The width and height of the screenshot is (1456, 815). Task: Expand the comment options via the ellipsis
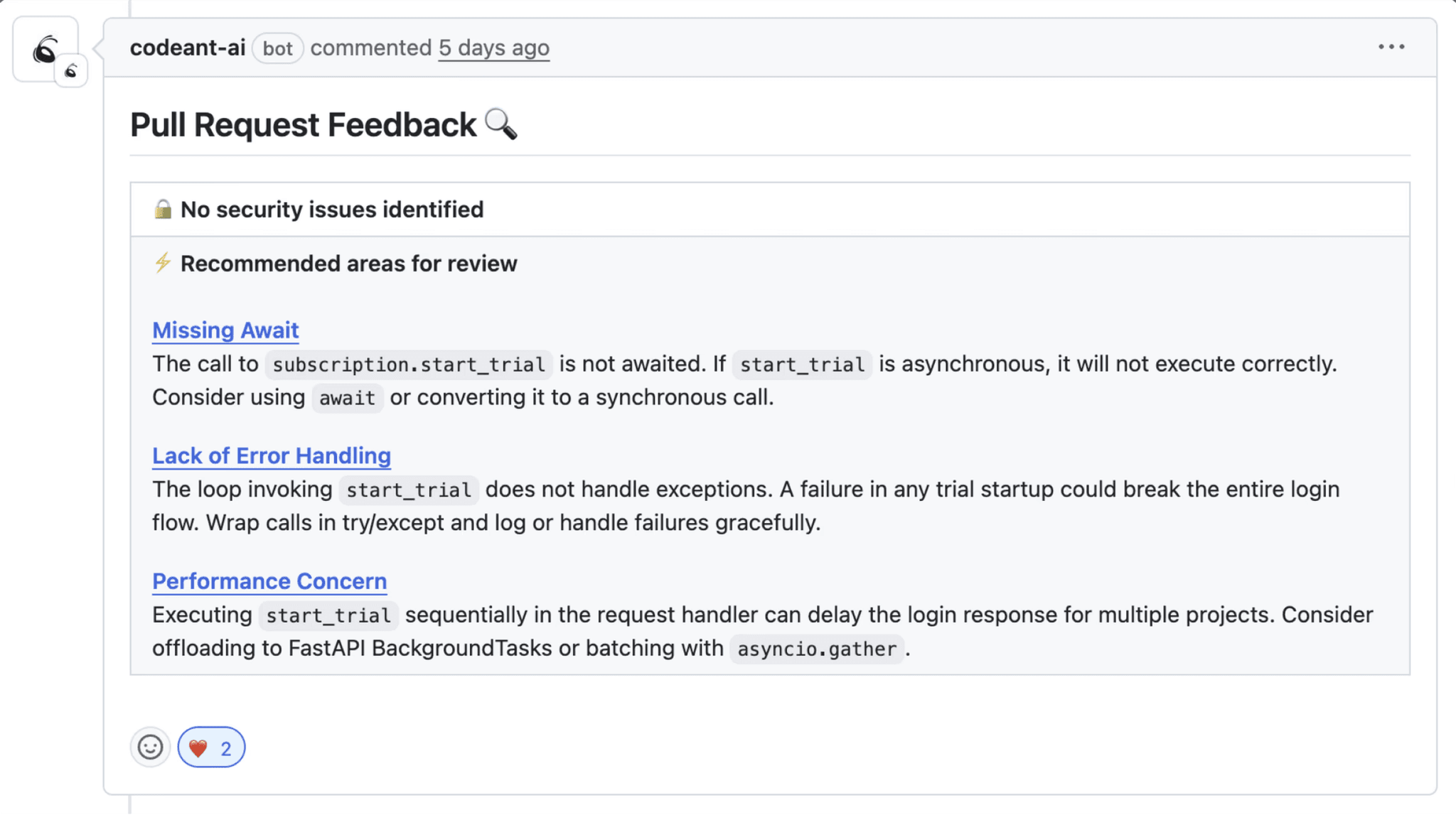tap(1390, 46)
